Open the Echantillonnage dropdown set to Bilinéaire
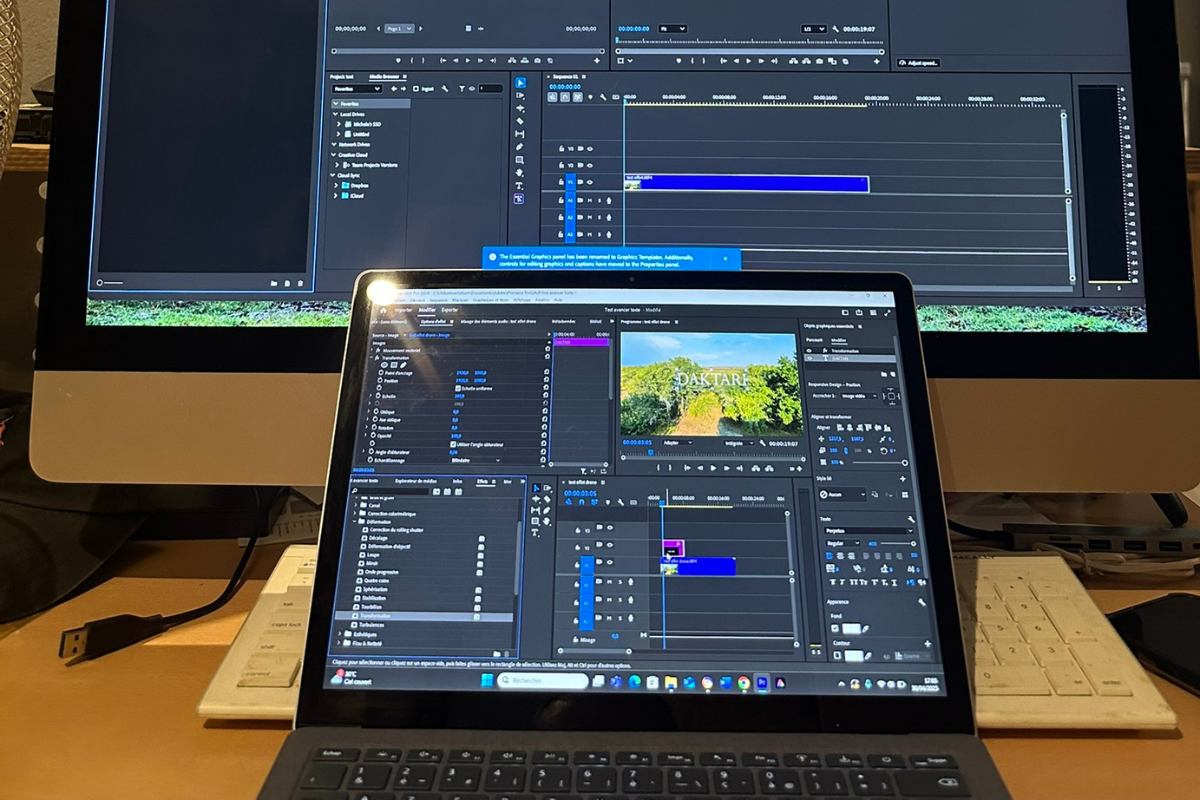Image resolution: width=1200 pixels, height=800 pixels. coord(475,460)
